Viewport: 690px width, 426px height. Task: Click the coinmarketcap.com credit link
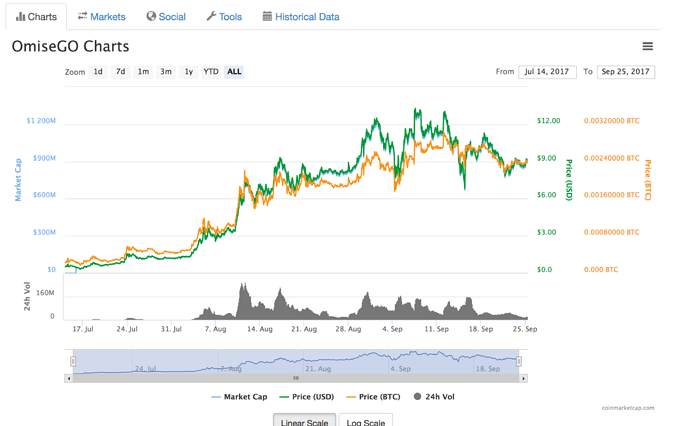click(628, 408)
